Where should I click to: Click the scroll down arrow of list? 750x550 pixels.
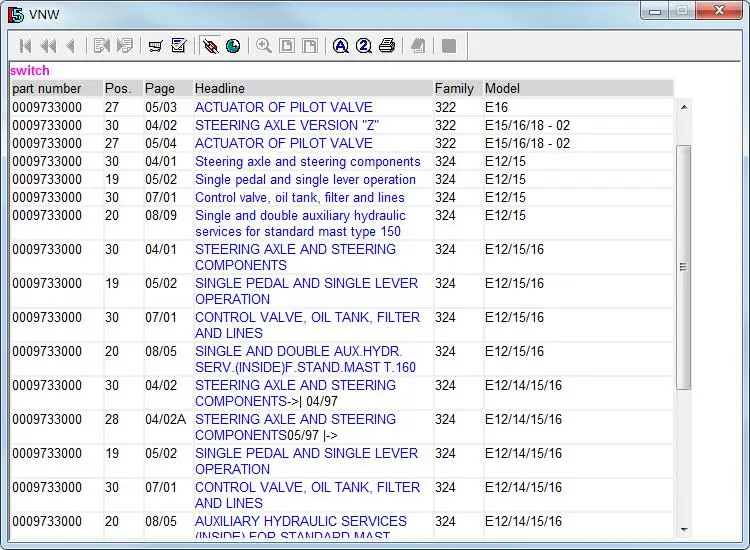(x=684, y=529)
